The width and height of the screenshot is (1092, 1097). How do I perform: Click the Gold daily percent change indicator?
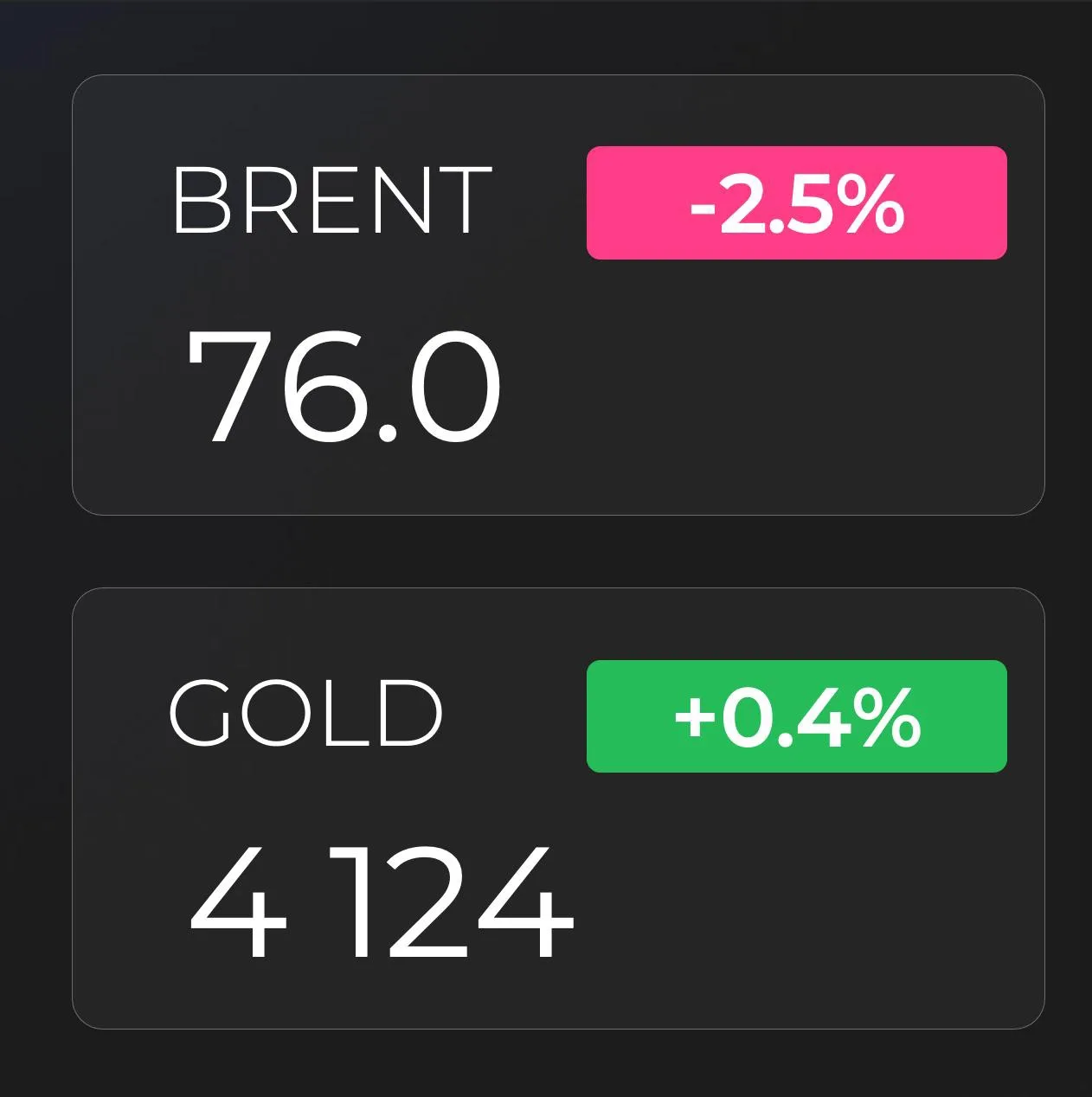pos(797,716)
